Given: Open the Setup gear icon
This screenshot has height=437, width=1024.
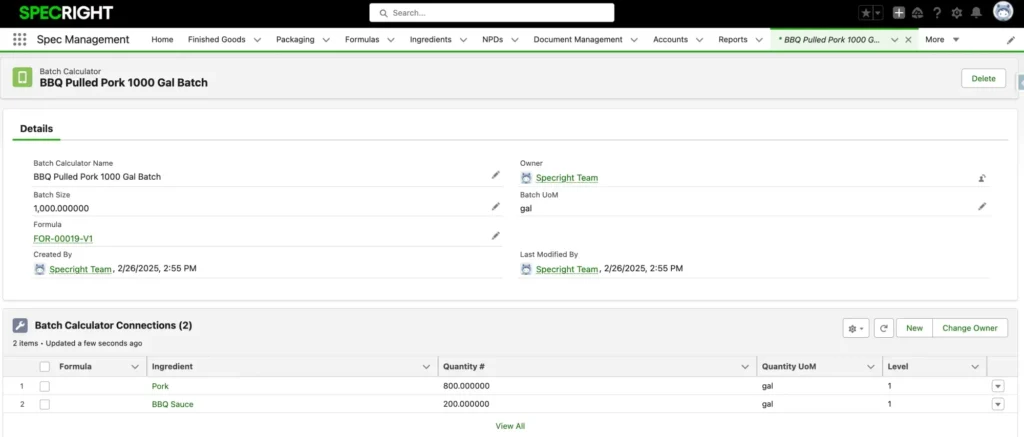Looking at the screenshot, I should point(957,13).
